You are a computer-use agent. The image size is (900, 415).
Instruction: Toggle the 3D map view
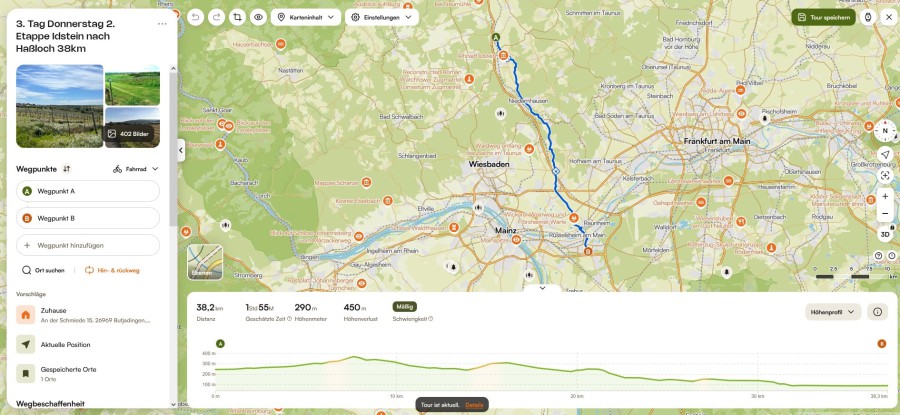tap(885, 234)
